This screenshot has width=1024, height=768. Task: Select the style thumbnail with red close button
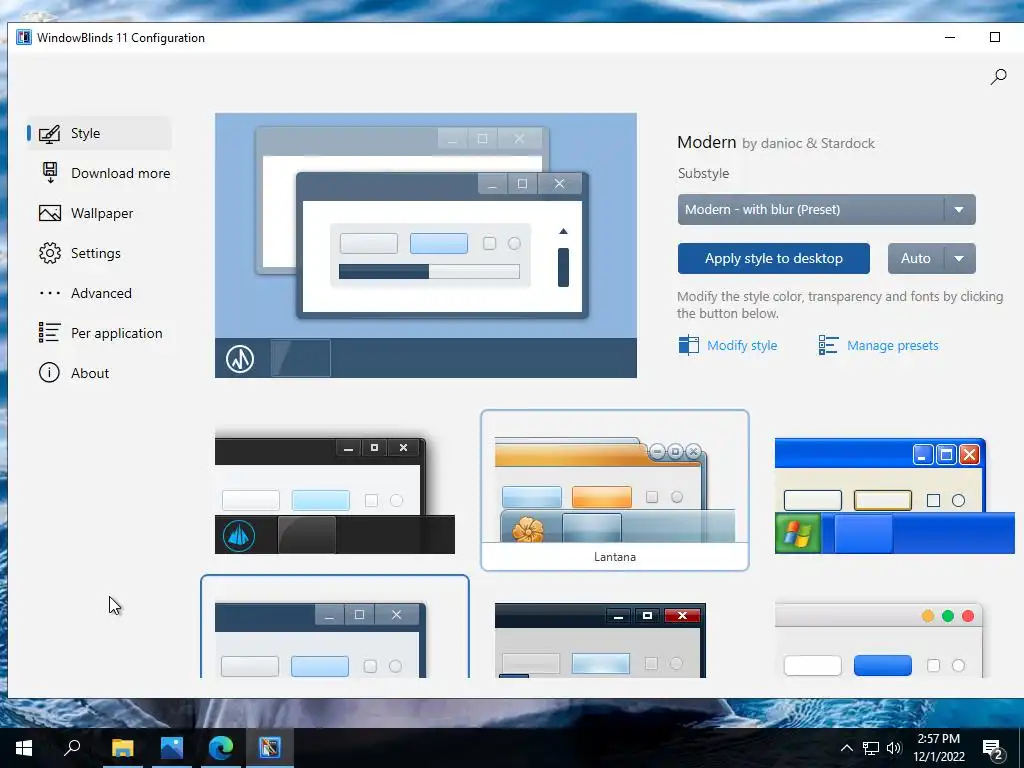pyautogui.click(x=600, y=640)
